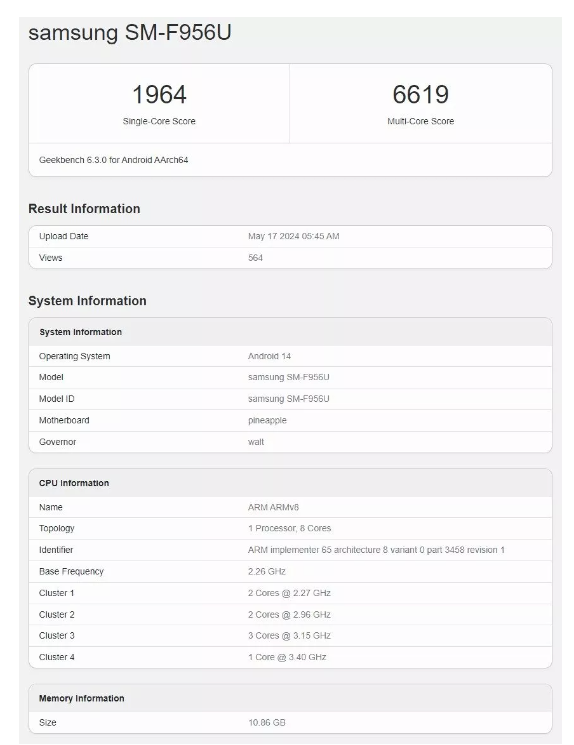Click the Topology label

[x=57, y=528]
